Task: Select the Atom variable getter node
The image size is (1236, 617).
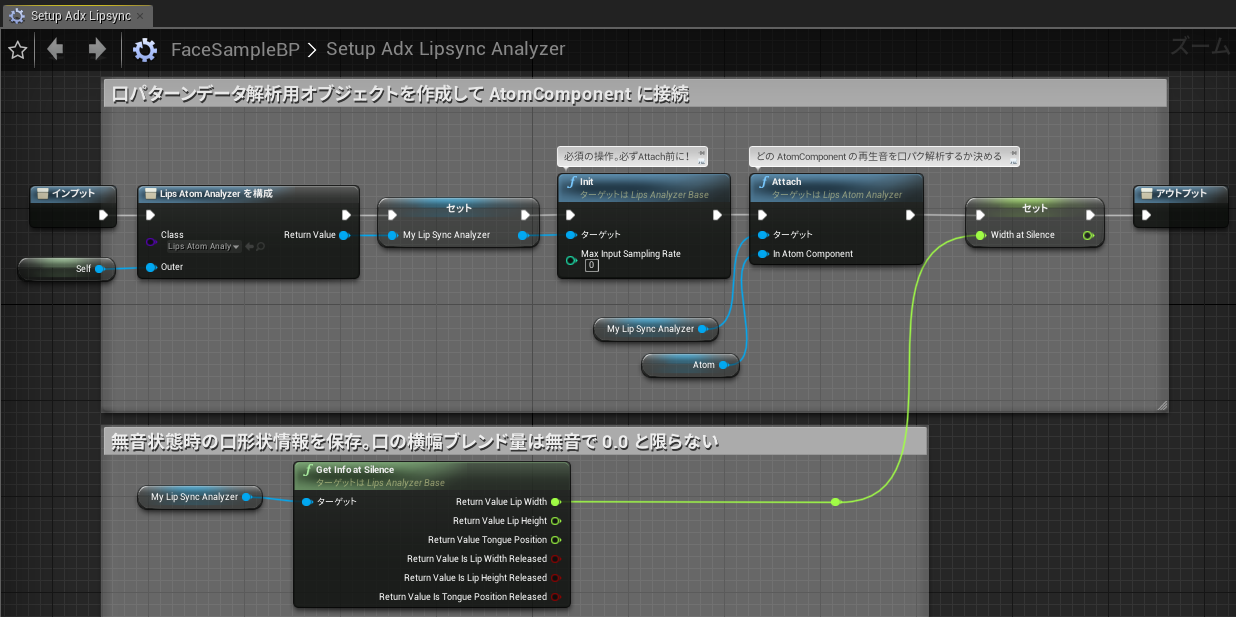Action: 690,365
